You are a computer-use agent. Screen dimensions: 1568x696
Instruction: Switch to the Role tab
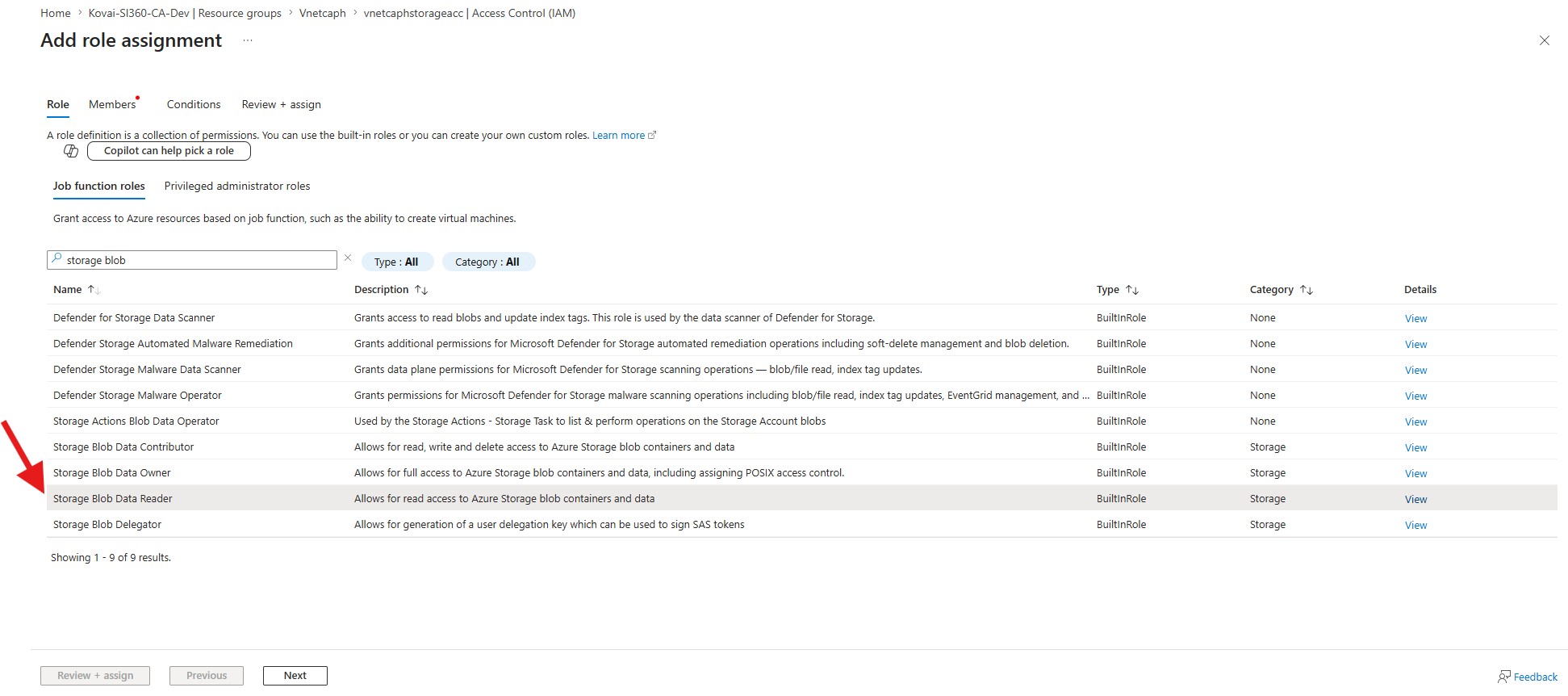58,105
